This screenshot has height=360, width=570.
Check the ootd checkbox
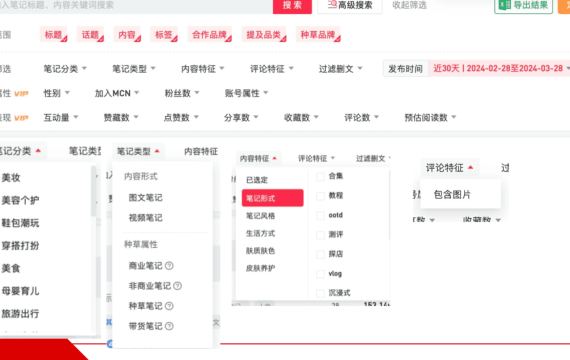(x=320, y=216)
